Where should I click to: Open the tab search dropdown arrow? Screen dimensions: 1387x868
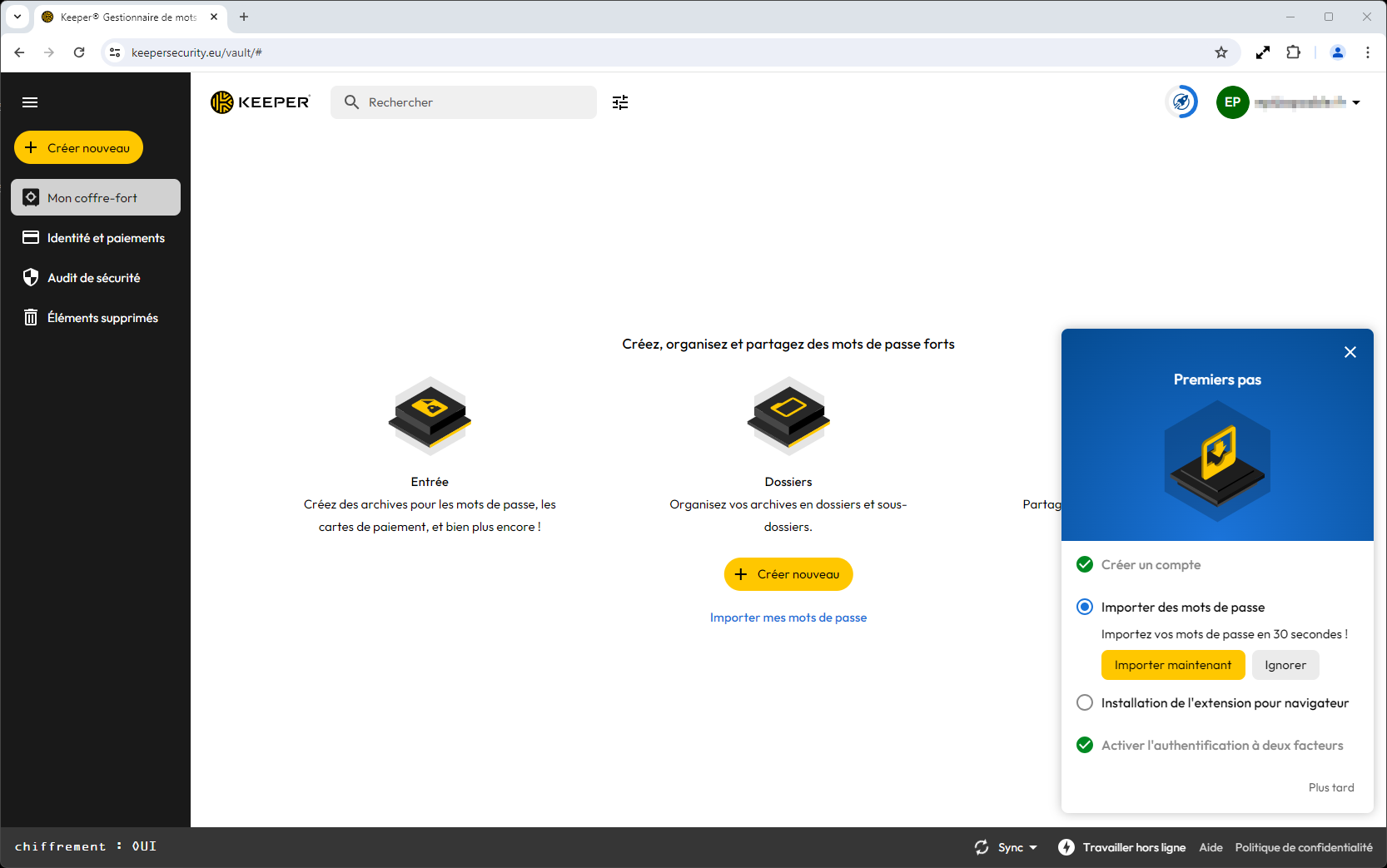[17, 17]
